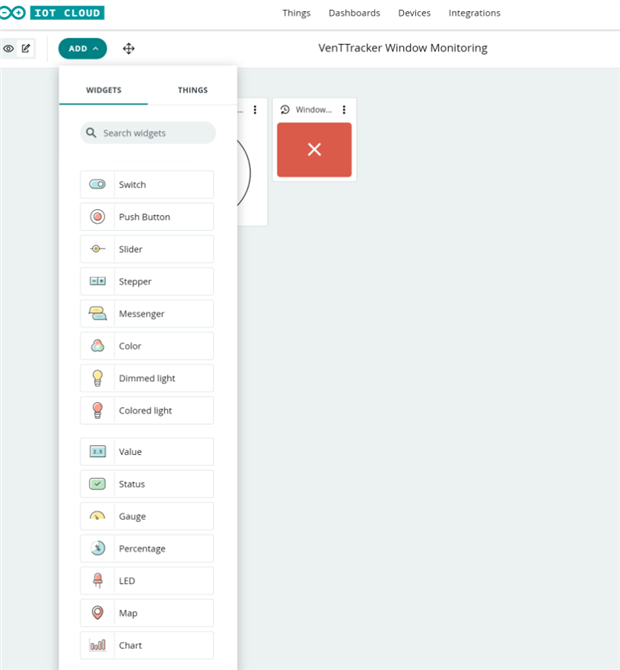Choose the Color label

tap(130, 346)
